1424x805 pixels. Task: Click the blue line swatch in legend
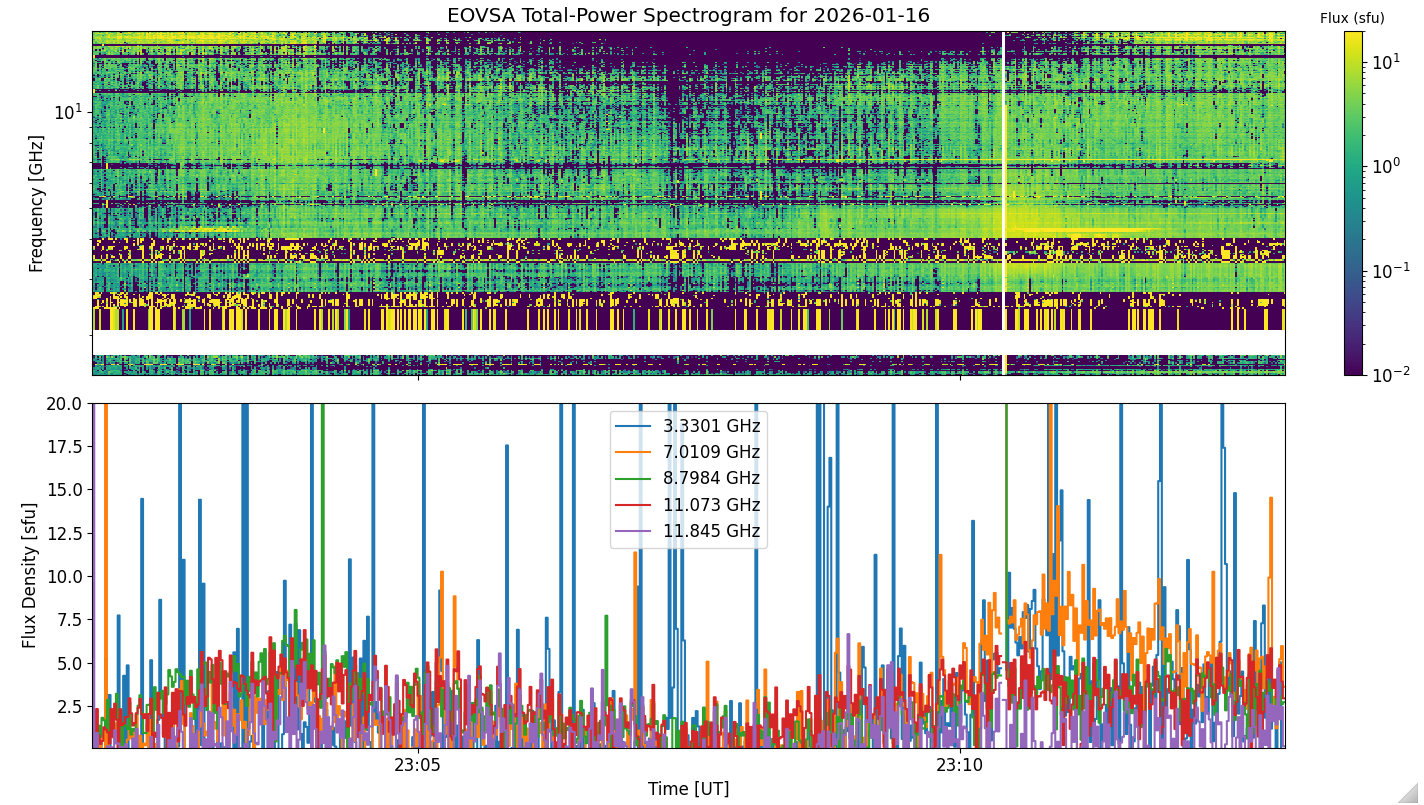click(635, 427)
